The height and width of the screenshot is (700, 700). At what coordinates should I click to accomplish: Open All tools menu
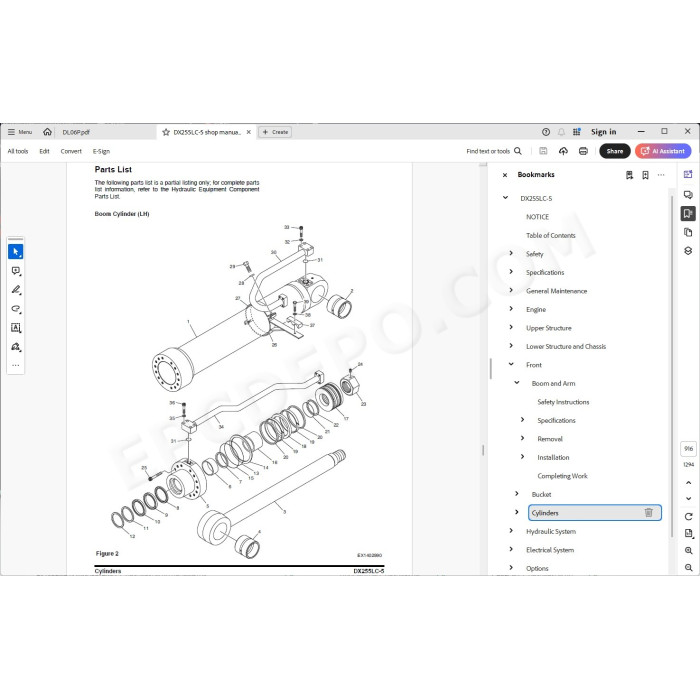coord(18,151)
